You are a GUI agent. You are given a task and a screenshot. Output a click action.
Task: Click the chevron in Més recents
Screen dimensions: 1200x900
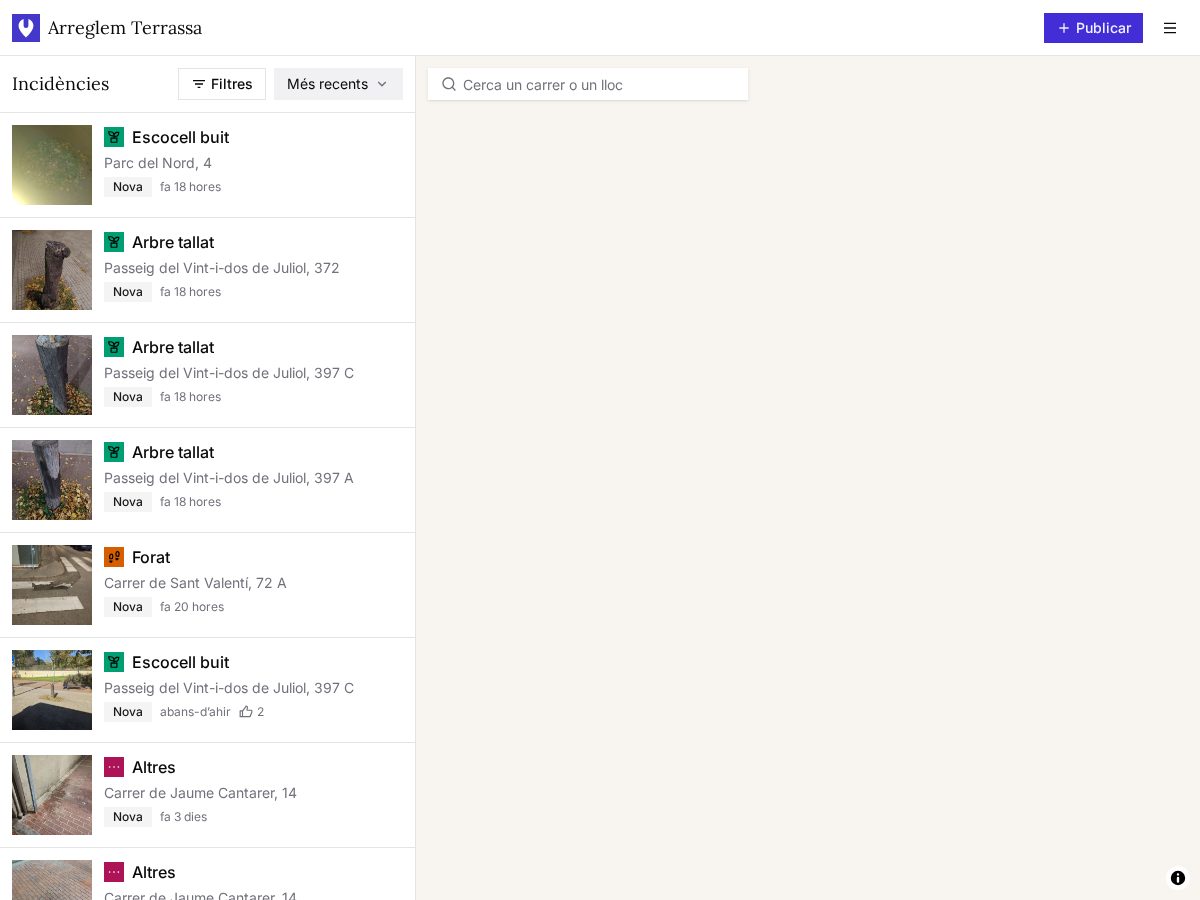pyautogui.click(x=382, y=84)
